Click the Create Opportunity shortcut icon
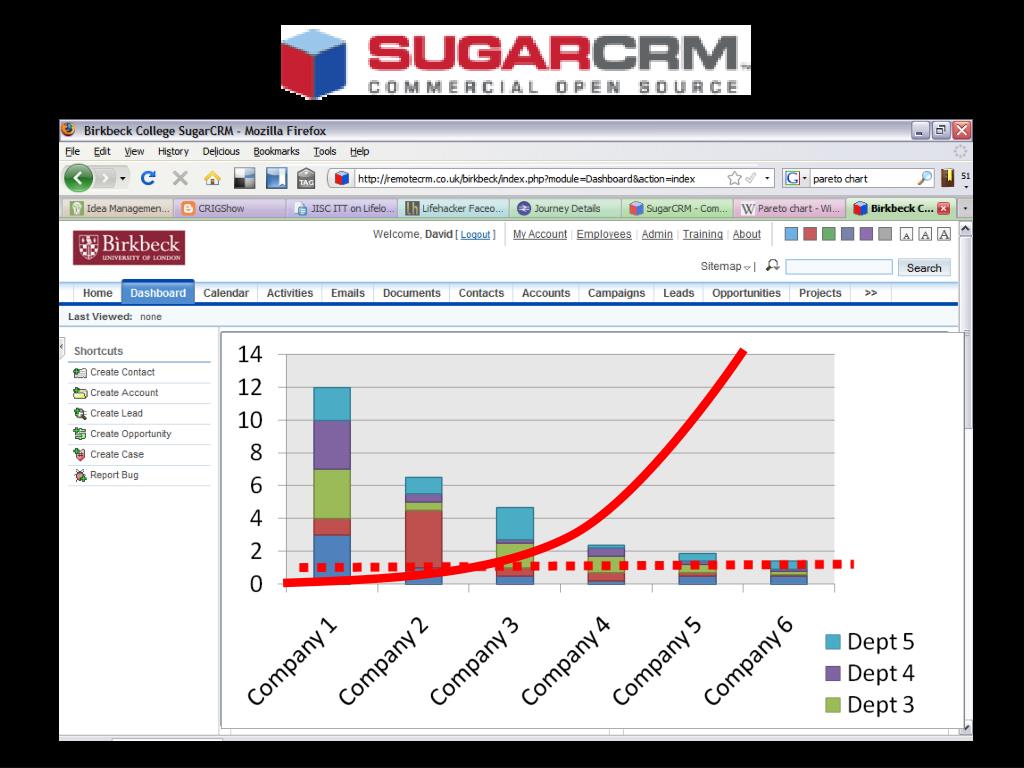The height and width of the screenshot is (768, 1024). click(80, 434)
